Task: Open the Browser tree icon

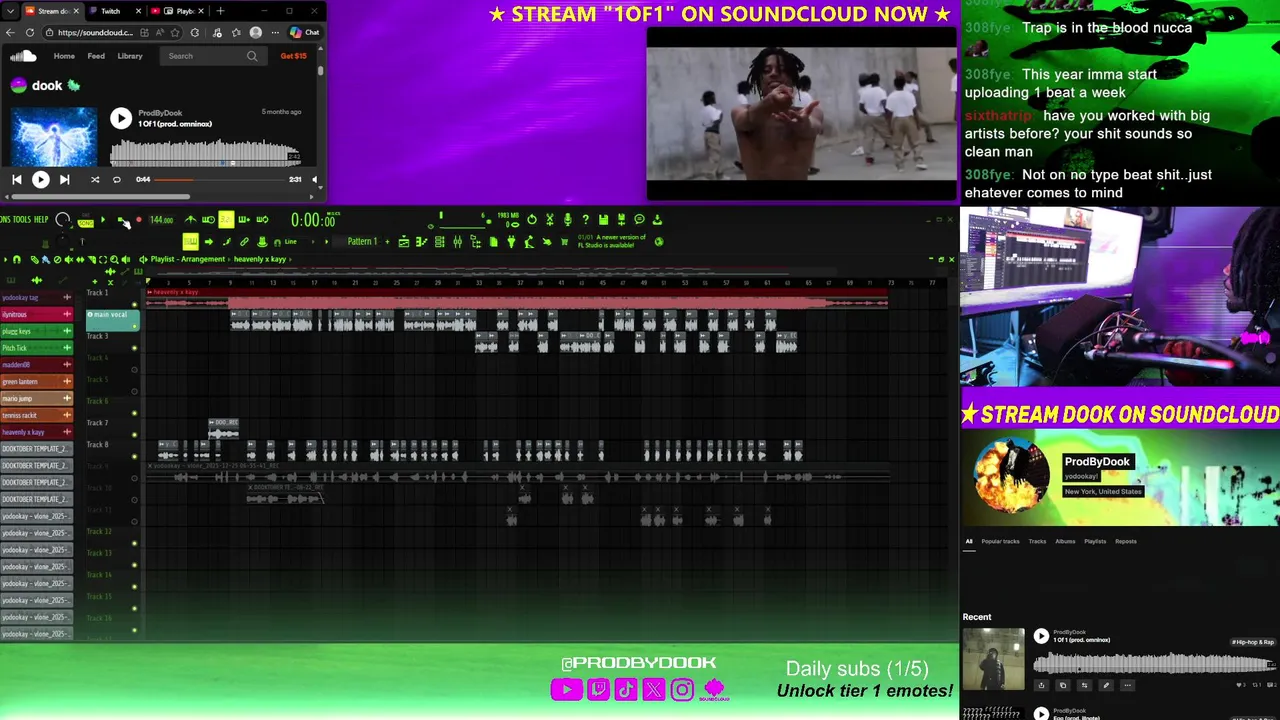Action: pyautogui.click(x=475, y=241)
